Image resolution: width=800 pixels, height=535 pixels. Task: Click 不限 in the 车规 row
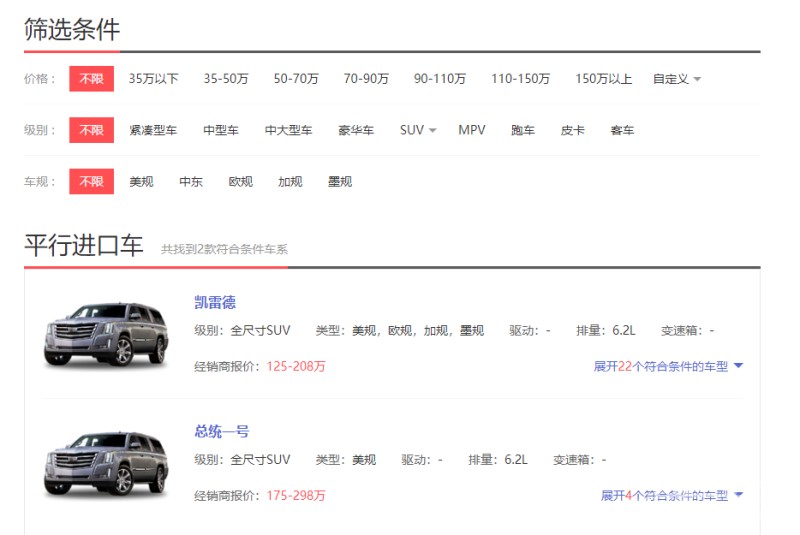(91, 181)
